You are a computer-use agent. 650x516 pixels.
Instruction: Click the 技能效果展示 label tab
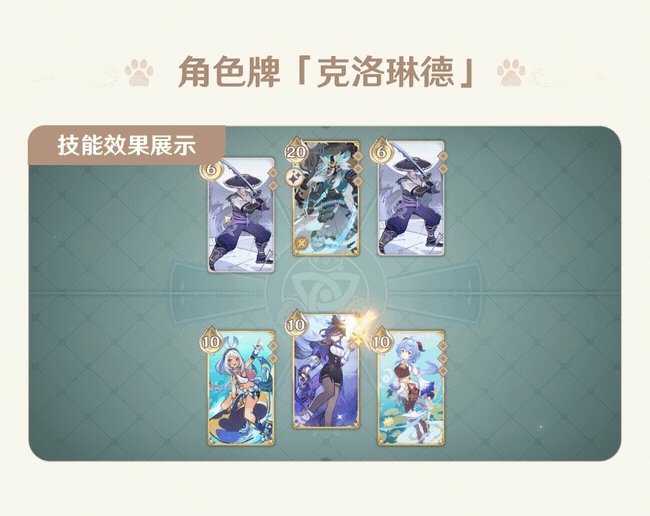click(x=127, y=145)
